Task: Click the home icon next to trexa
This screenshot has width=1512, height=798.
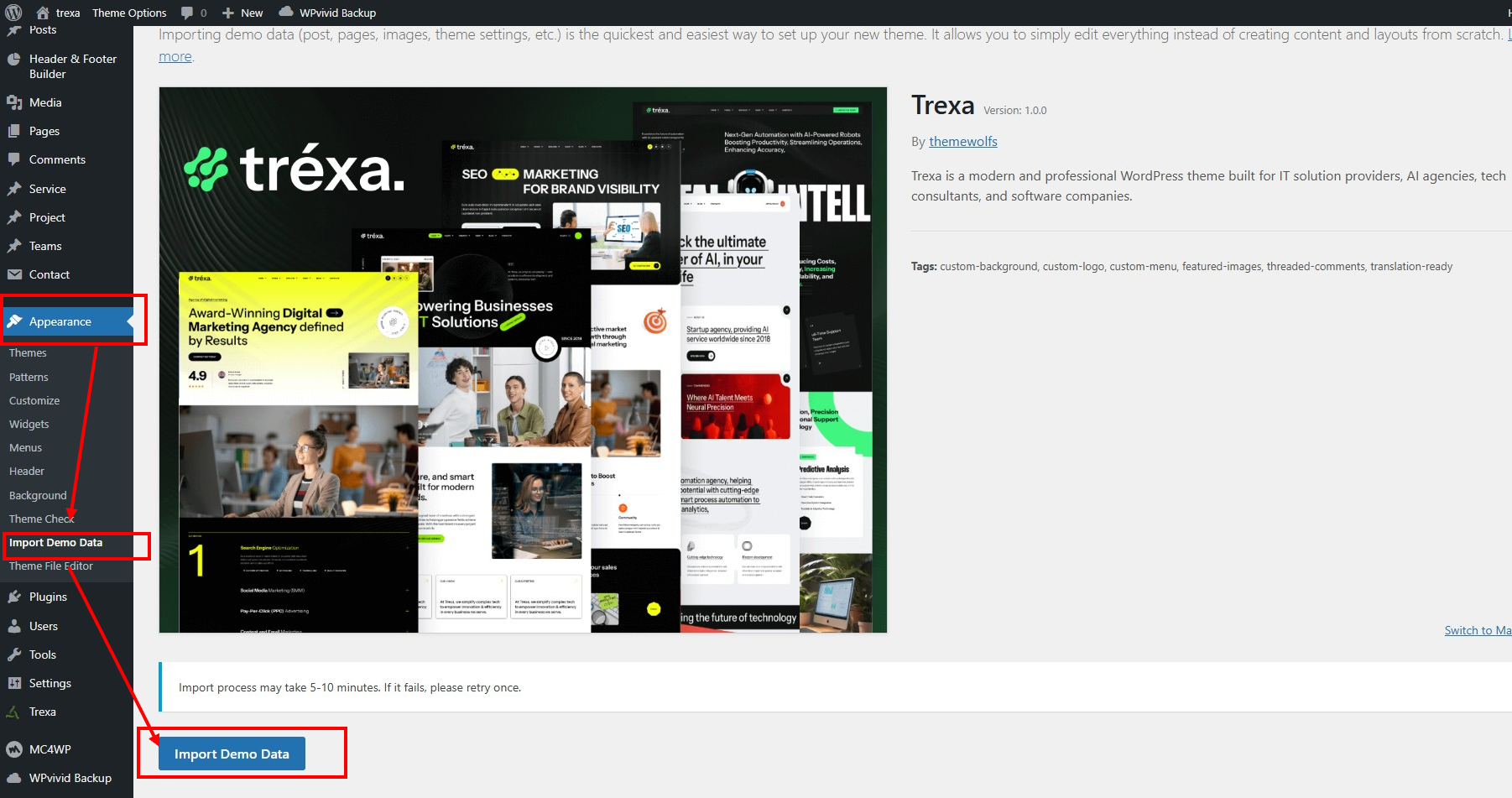Action: 43,13
